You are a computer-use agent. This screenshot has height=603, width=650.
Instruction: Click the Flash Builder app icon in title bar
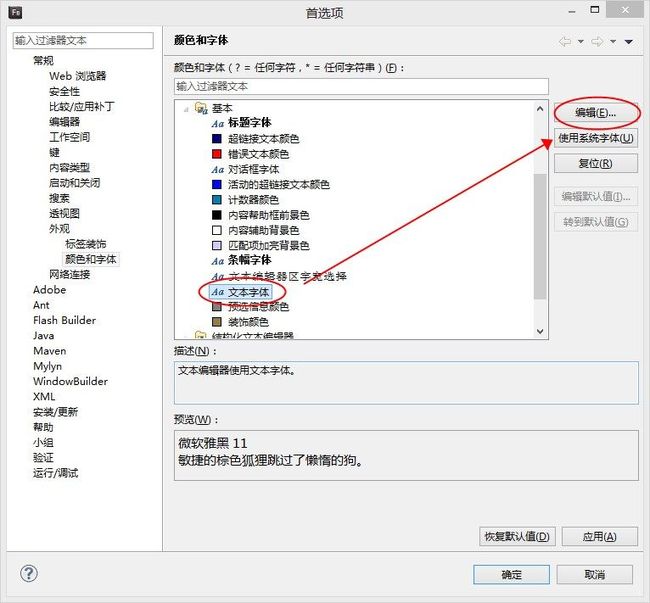click(x=15, y=12)
